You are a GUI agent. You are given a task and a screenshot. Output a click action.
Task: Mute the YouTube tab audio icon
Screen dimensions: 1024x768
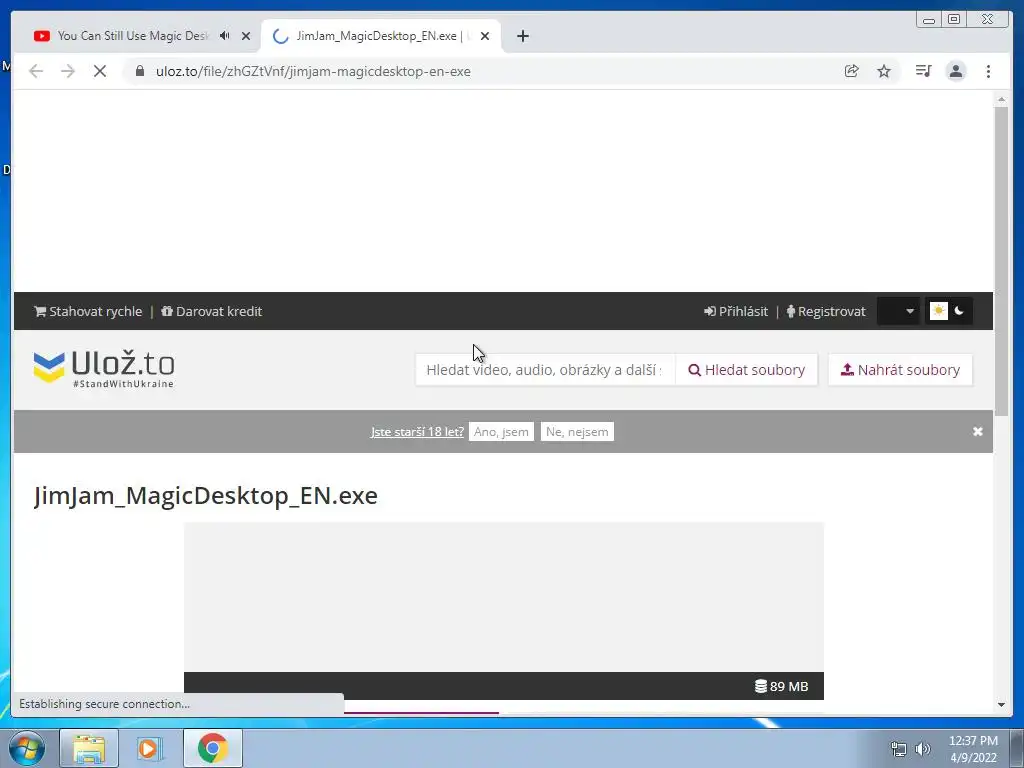click(x=225, y=36)
